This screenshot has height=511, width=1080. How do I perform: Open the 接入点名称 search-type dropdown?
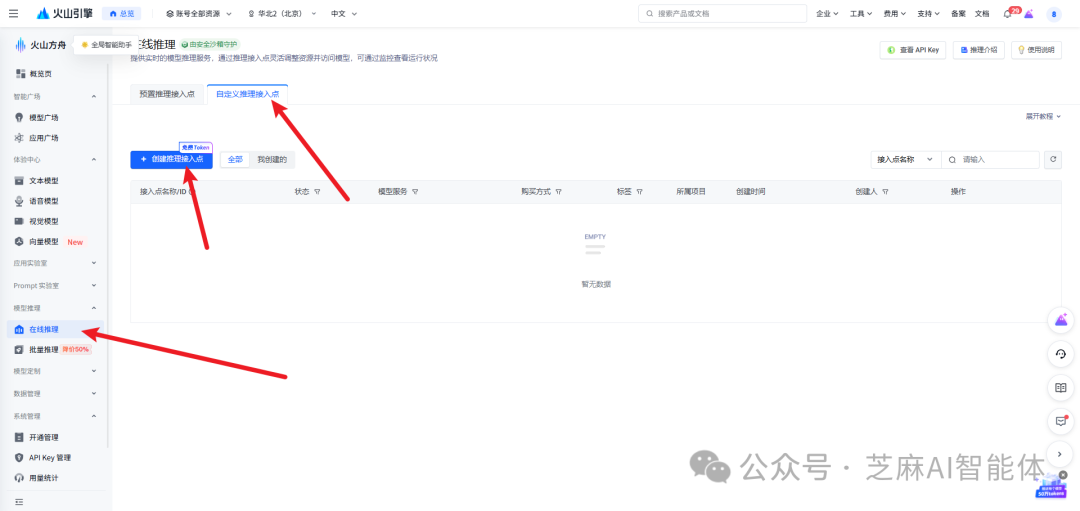905,159
